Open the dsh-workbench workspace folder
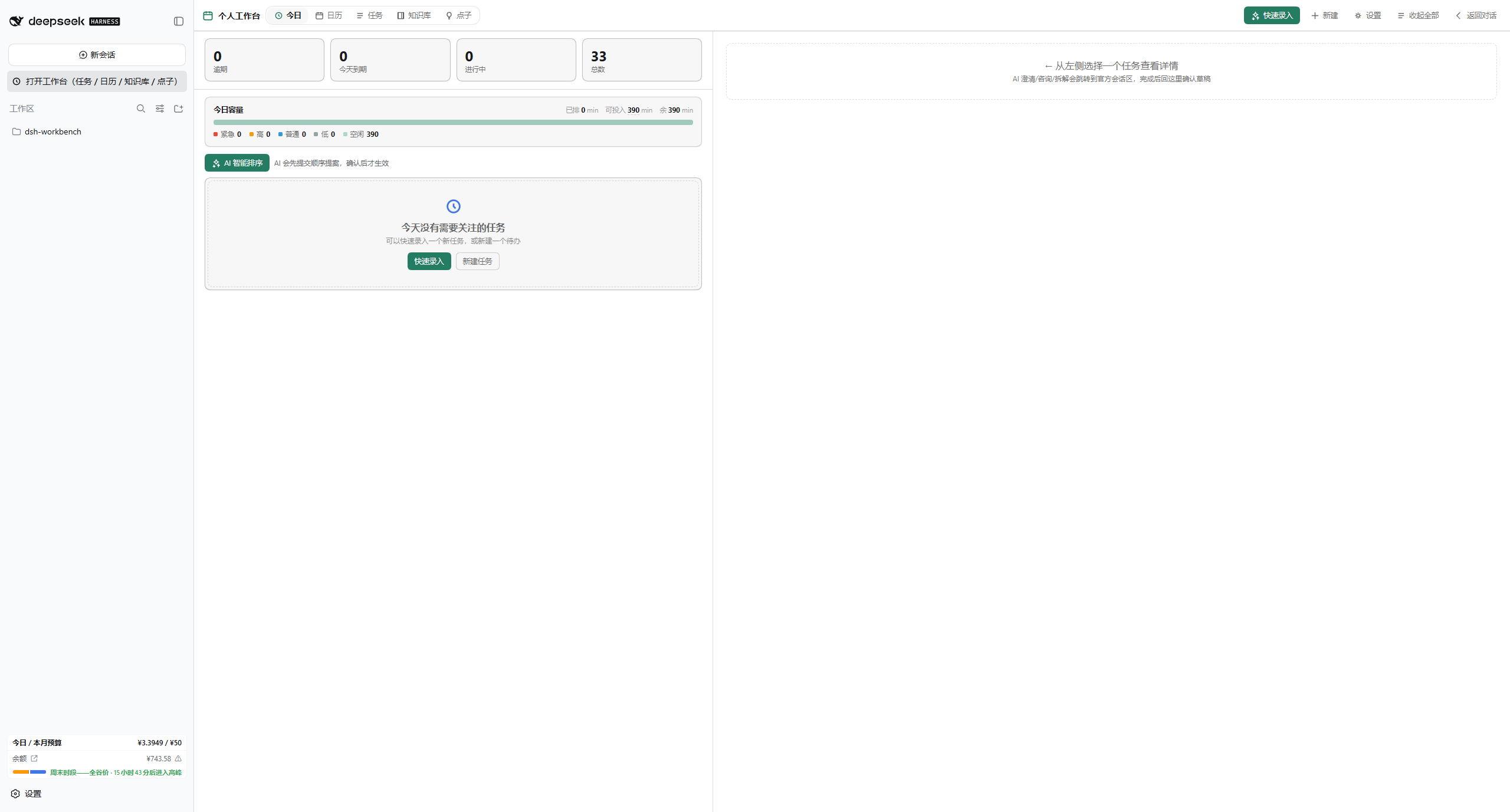Viewport: 1510px width, 812px height. (97, 132)
